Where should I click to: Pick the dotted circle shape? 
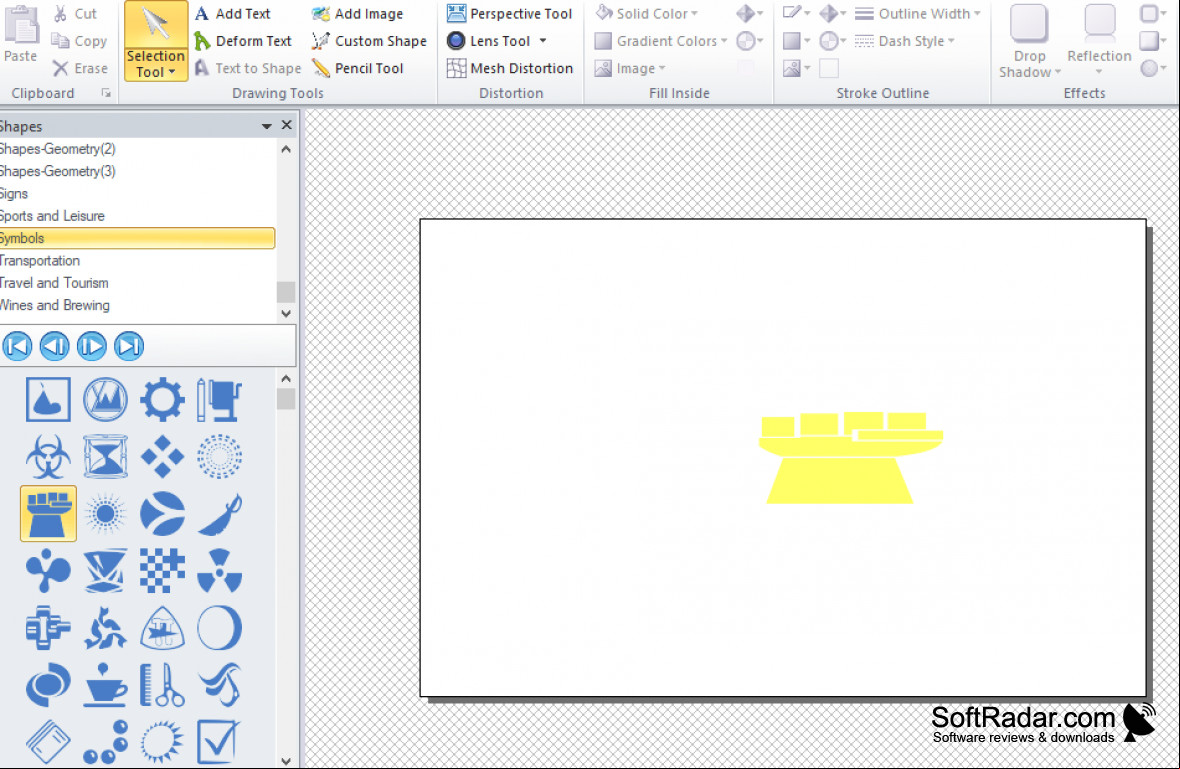219,457
